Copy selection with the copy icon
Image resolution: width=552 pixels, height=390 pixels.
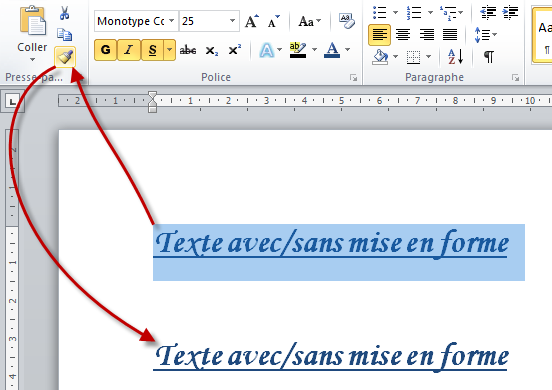(x=64, y=34)
